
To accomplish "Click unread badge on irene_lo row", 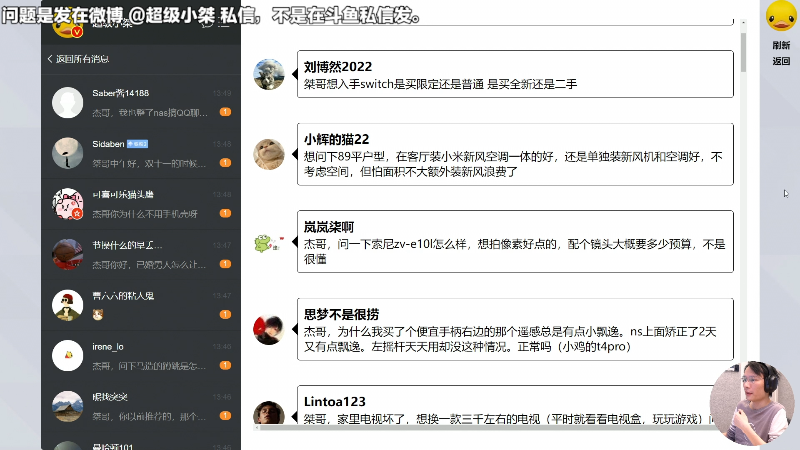I will point(226,365).
